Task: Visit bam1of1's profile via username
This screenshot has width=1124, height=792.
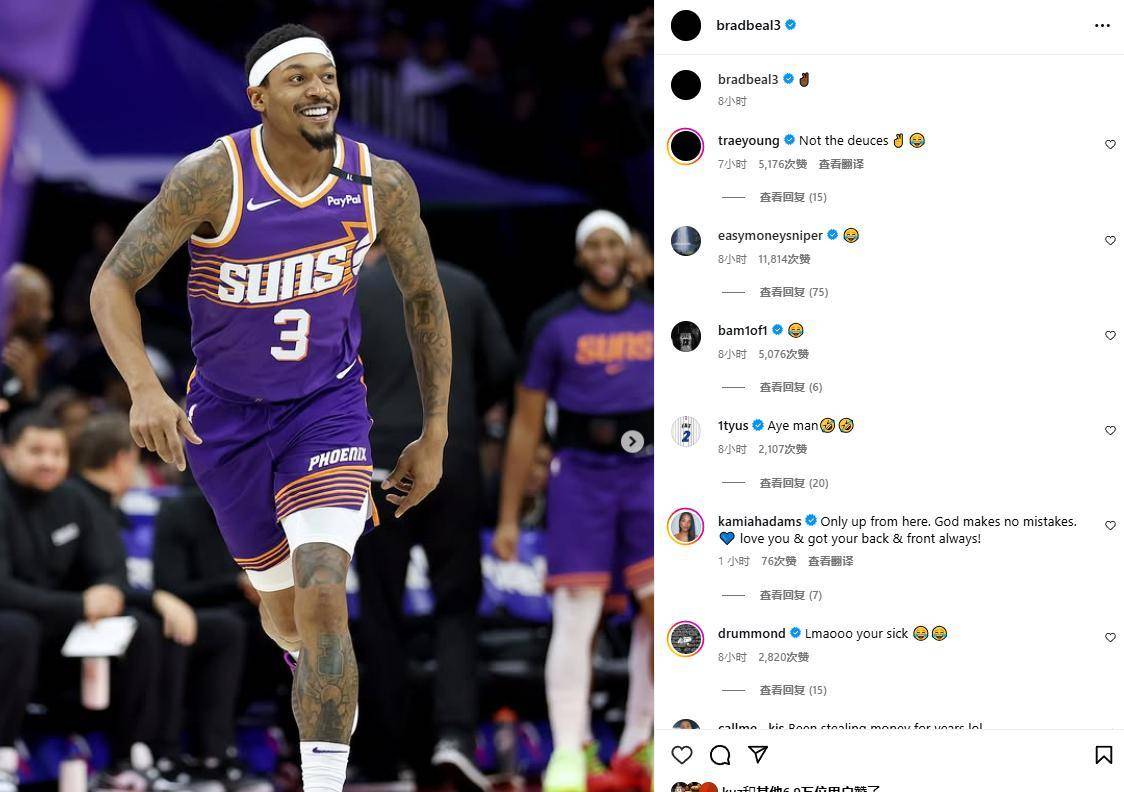Action: click(x=742, y=330)
